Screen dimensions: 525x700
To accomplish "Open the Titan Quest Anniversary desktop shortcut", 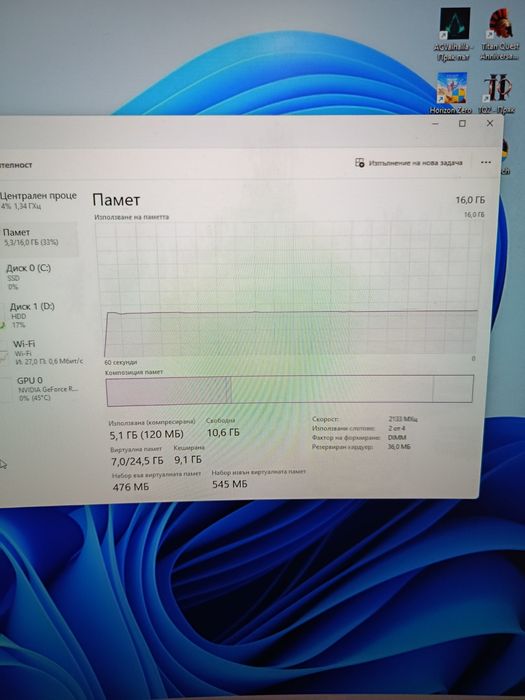I will [x=500, y=34].
